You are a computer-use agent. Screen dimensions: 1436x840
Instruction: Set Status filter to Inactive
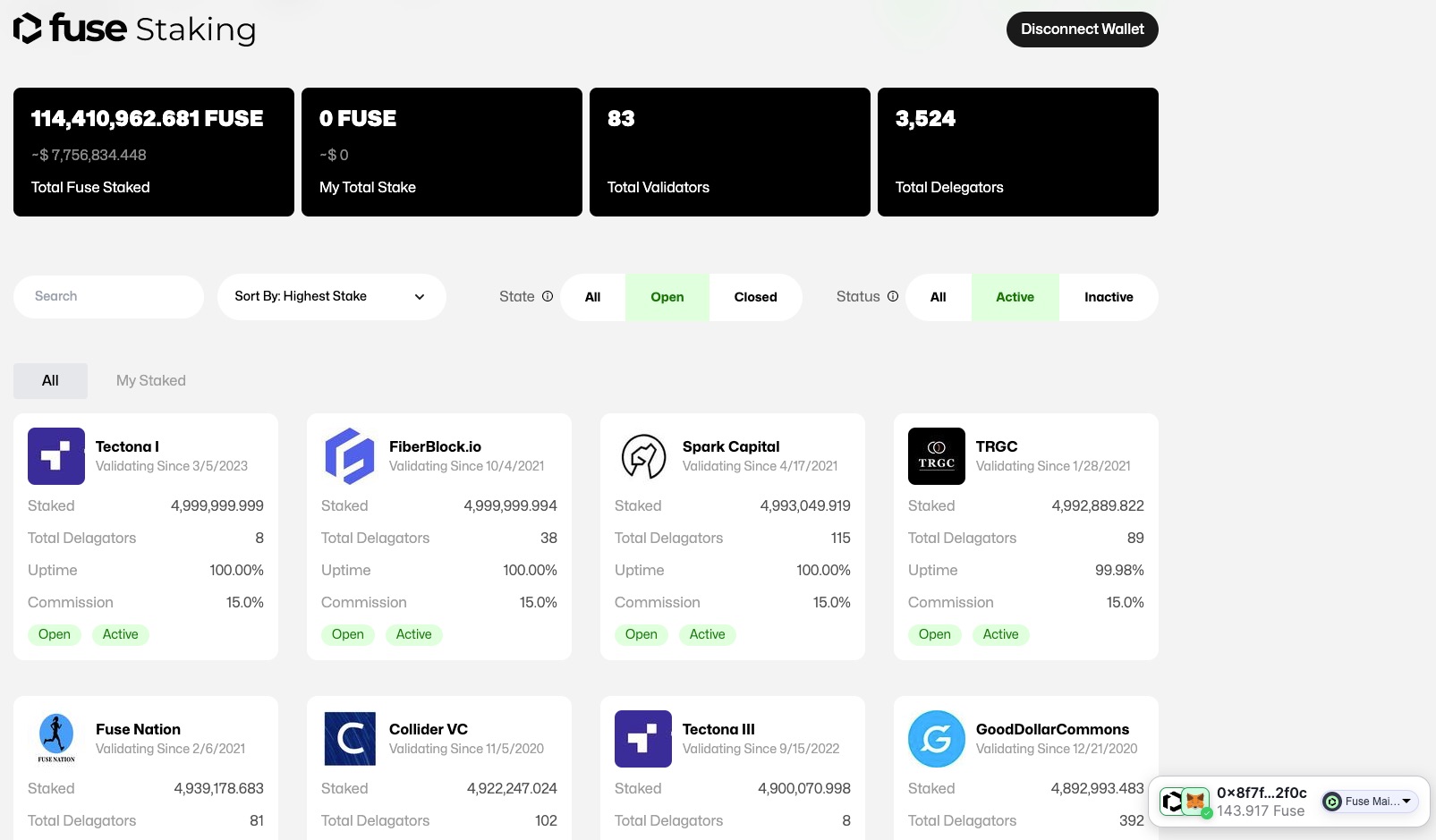1108,297
